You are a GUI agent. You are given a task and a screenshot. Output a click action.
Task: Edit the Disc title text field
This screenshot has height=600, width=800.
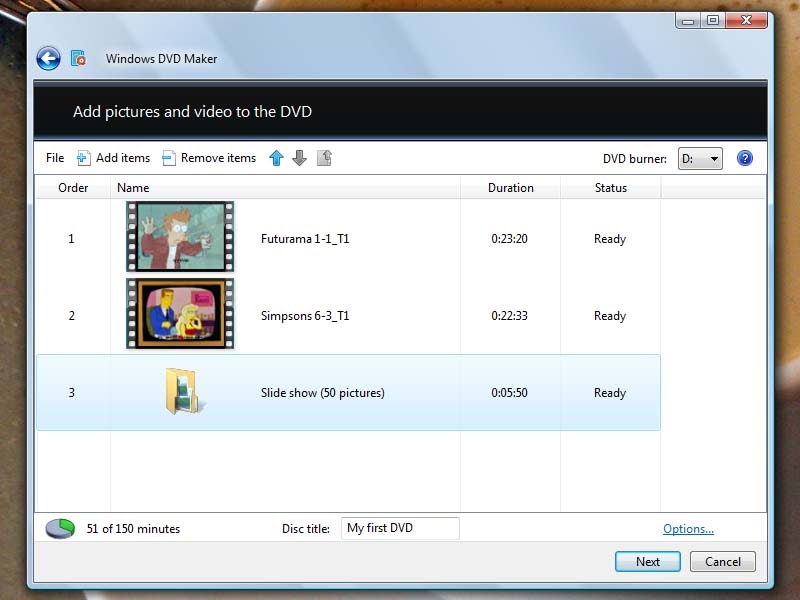click(399, 528)
